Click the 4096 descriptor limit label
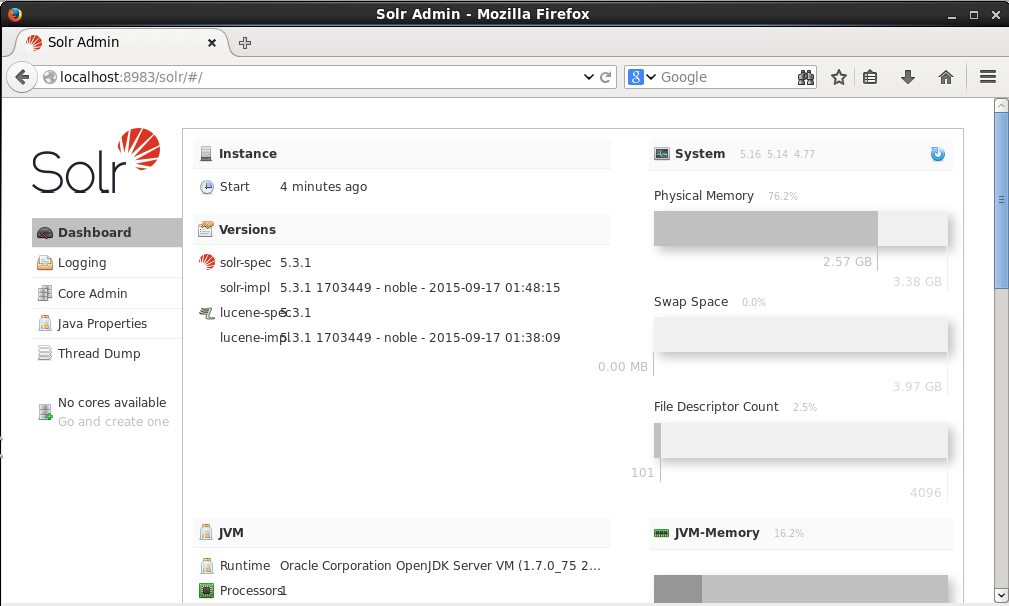This screenshot has height=606, width=1009. pyautogui.click(x=925, y=493)
